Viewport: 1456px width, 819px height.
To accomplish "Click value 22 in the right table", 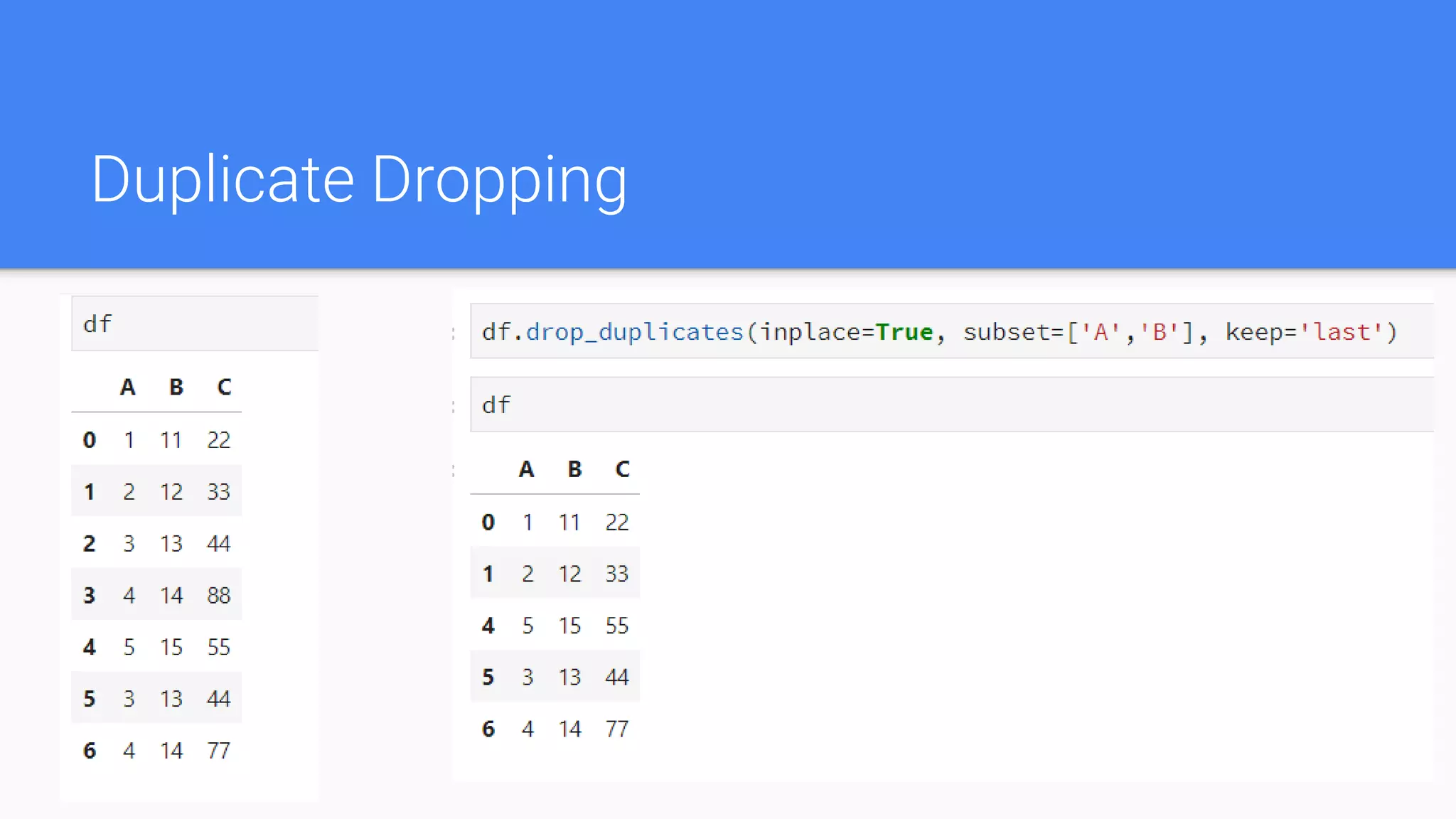I will pos(617,523).
